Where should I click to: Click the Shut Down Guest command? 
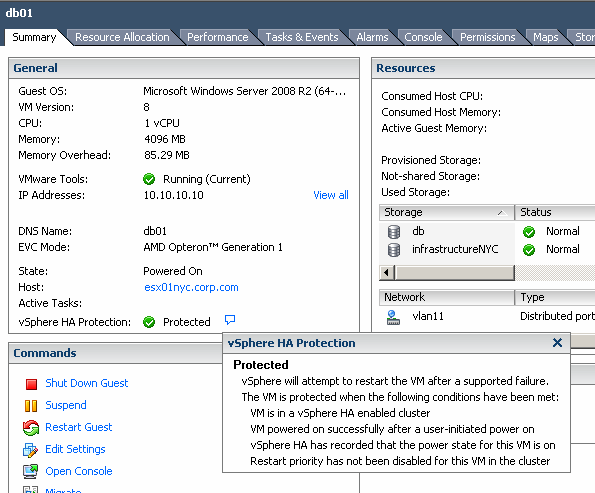point(87,383)
